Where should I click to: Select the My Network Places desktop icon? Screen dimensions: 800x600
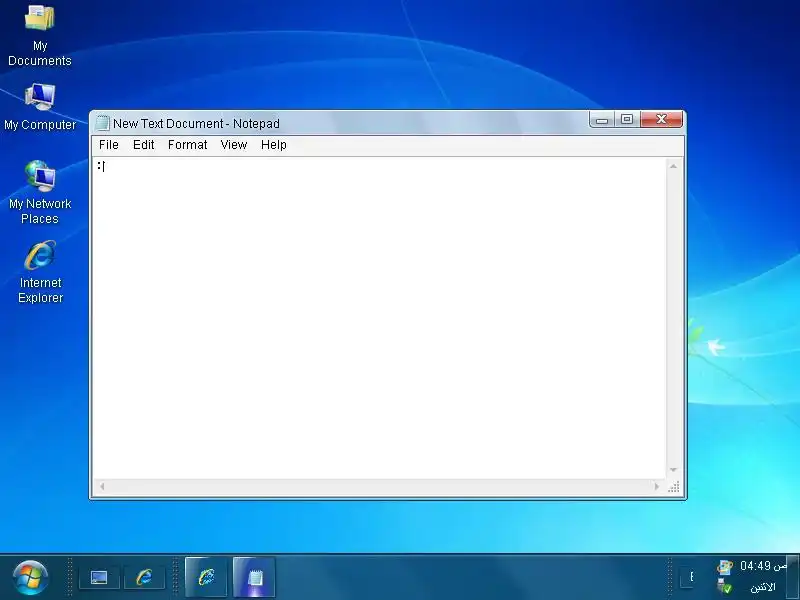pyautogui.click(x=39, y=193)
